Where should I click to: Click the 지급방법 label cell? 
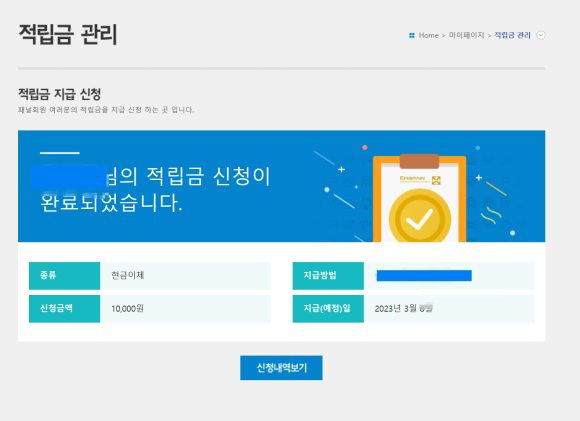(328, 276)
